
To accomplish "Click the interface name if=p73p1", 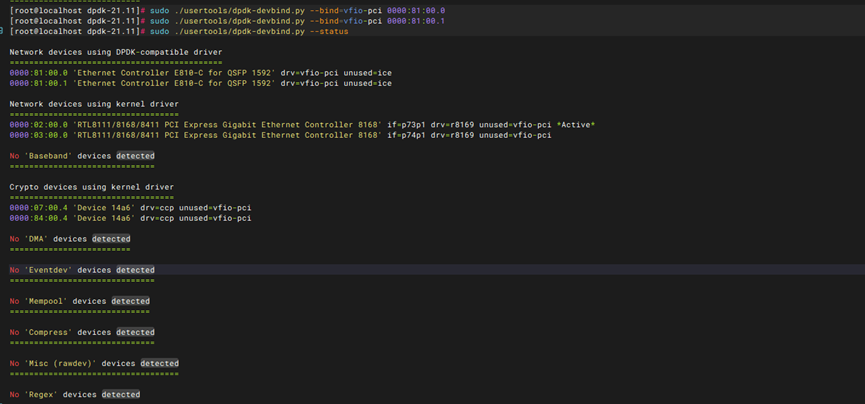I will coord(406,125).
